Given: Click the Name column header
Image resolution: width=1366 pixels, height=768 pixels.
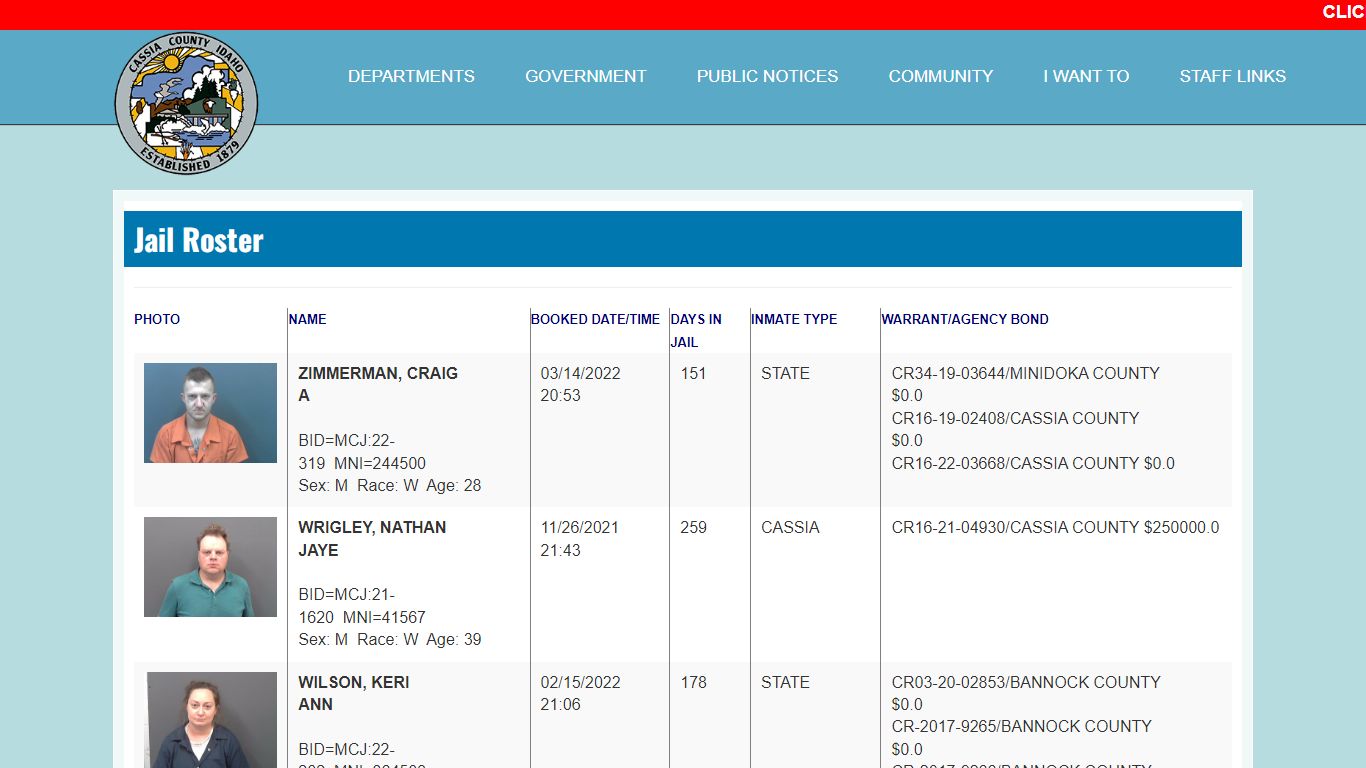Looking at the screenshot, I should pyautogui.click(x=308, y=319).
